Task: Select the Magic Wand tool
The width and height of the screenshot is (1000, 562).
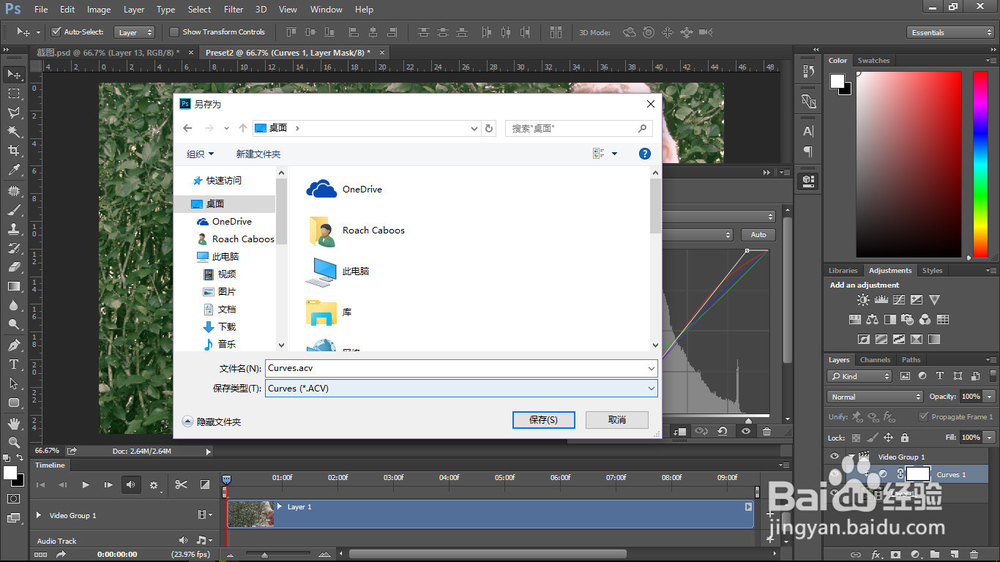Action: coord(13,132)
